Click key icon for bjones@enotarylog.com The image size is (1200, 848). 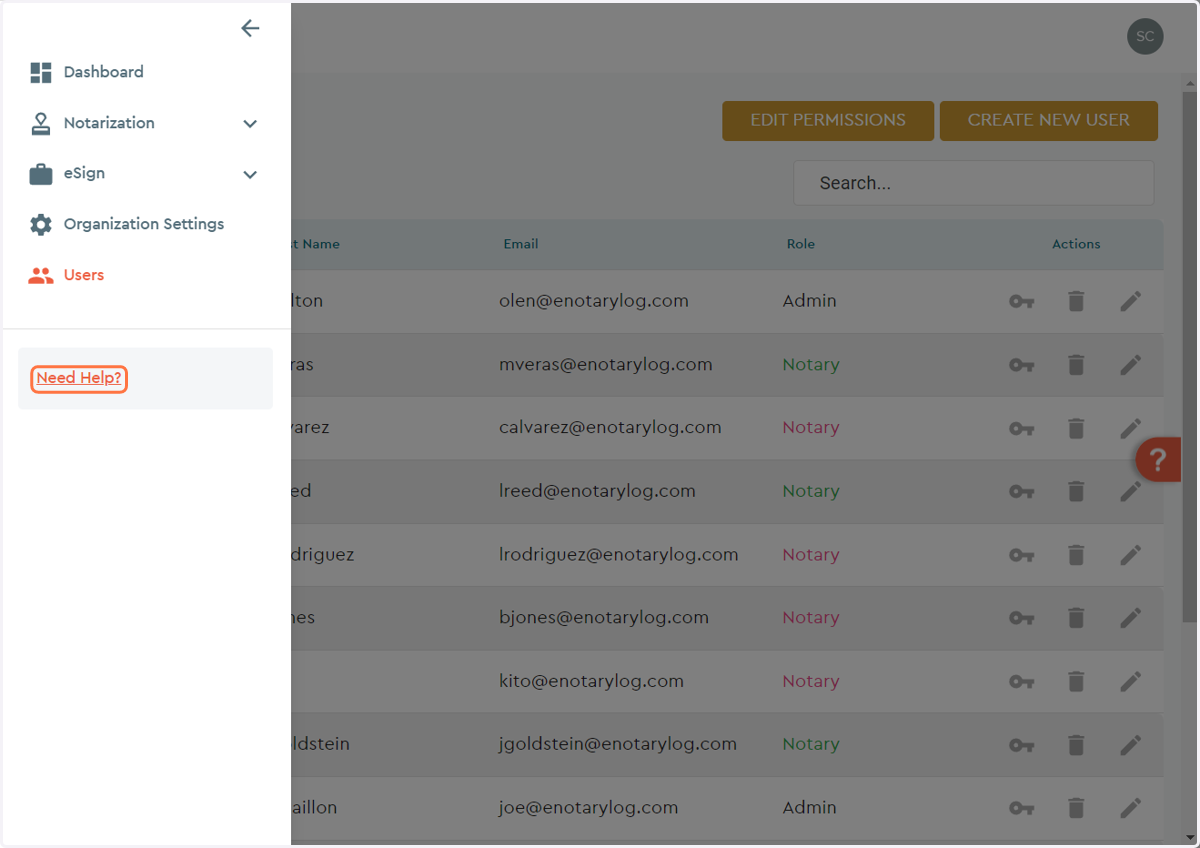(x=1021, y=618)
